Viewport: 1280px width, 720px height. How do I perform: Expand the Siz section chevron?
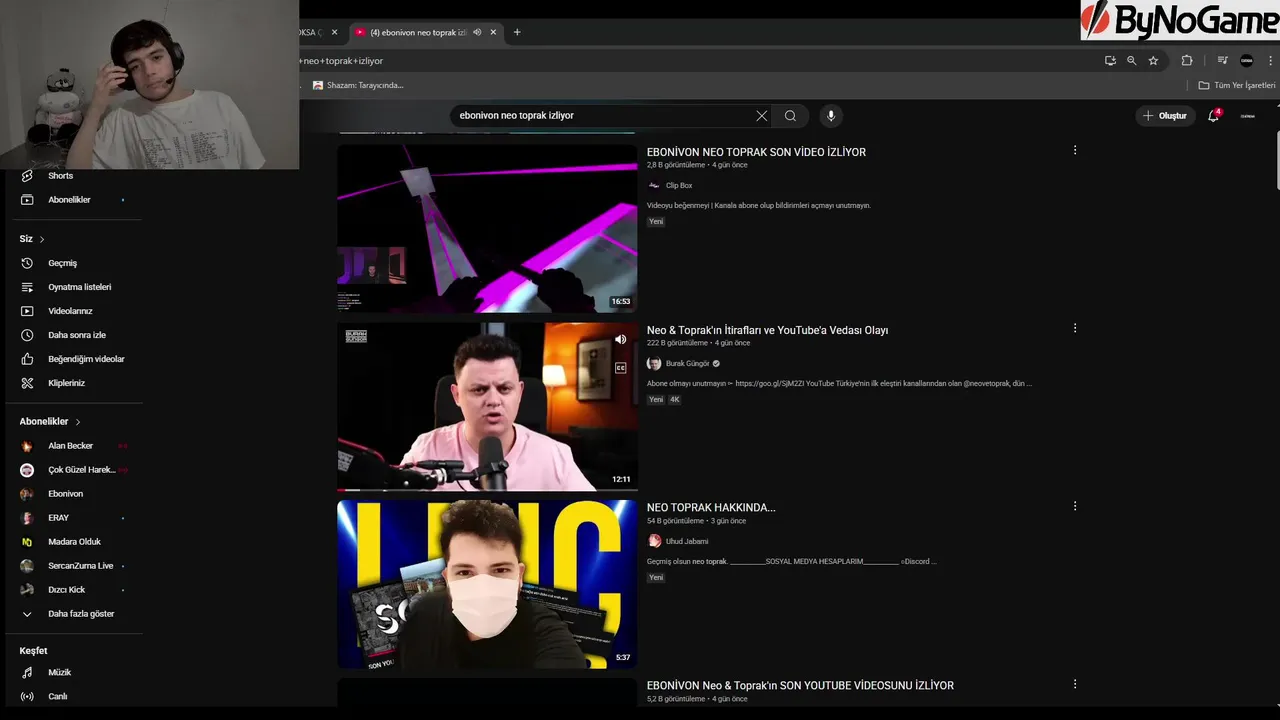coord(42,239)
